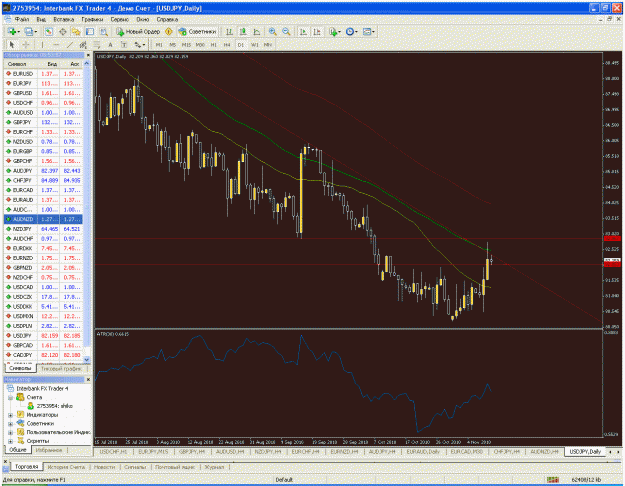Screen dimensions: 625x486
Task: Expand the Индикаторы tree node
Action: point(10,415)
